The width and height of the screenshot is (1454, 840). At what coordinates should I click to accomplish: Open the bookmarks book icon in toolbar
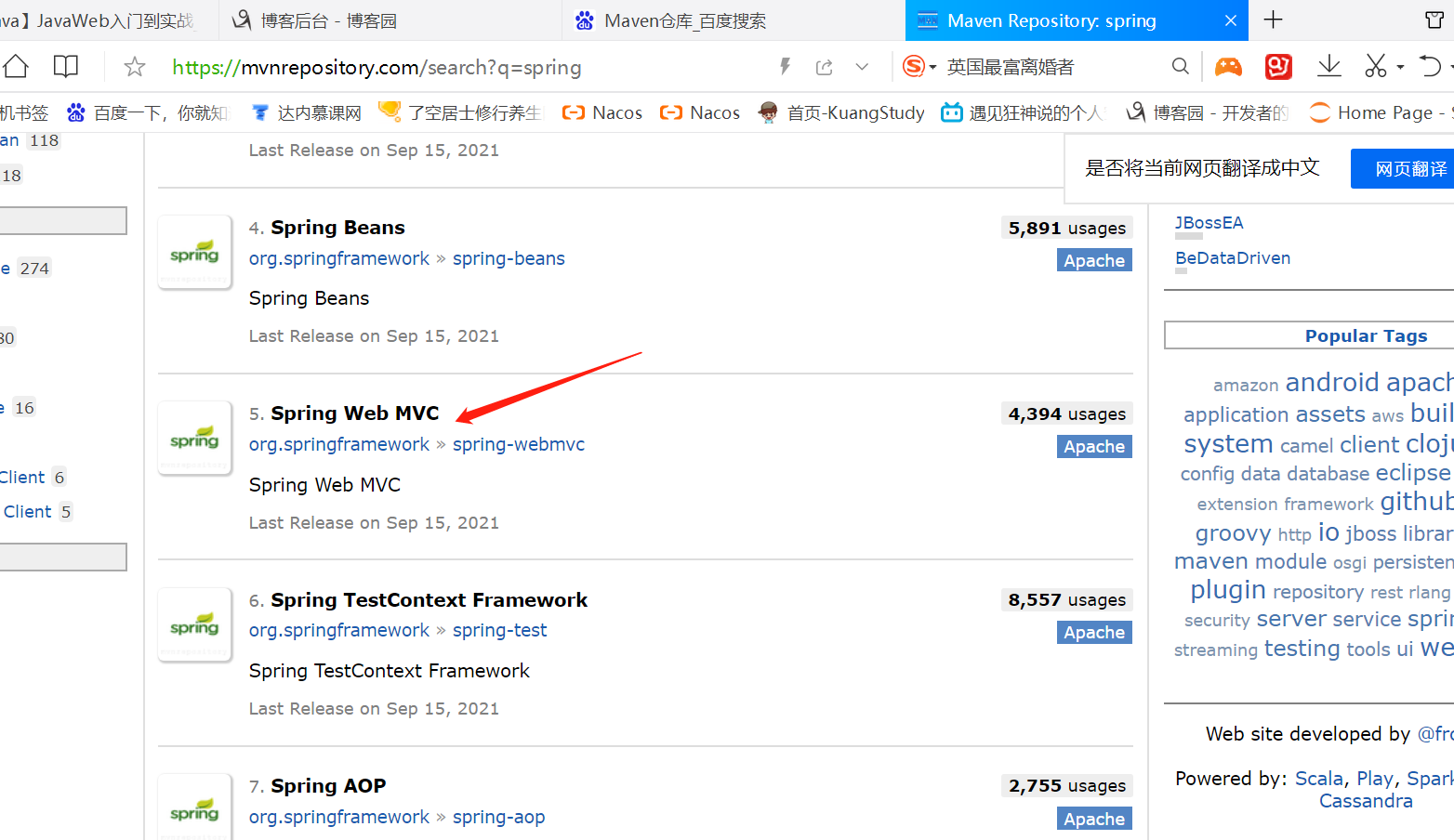(66, 66)
